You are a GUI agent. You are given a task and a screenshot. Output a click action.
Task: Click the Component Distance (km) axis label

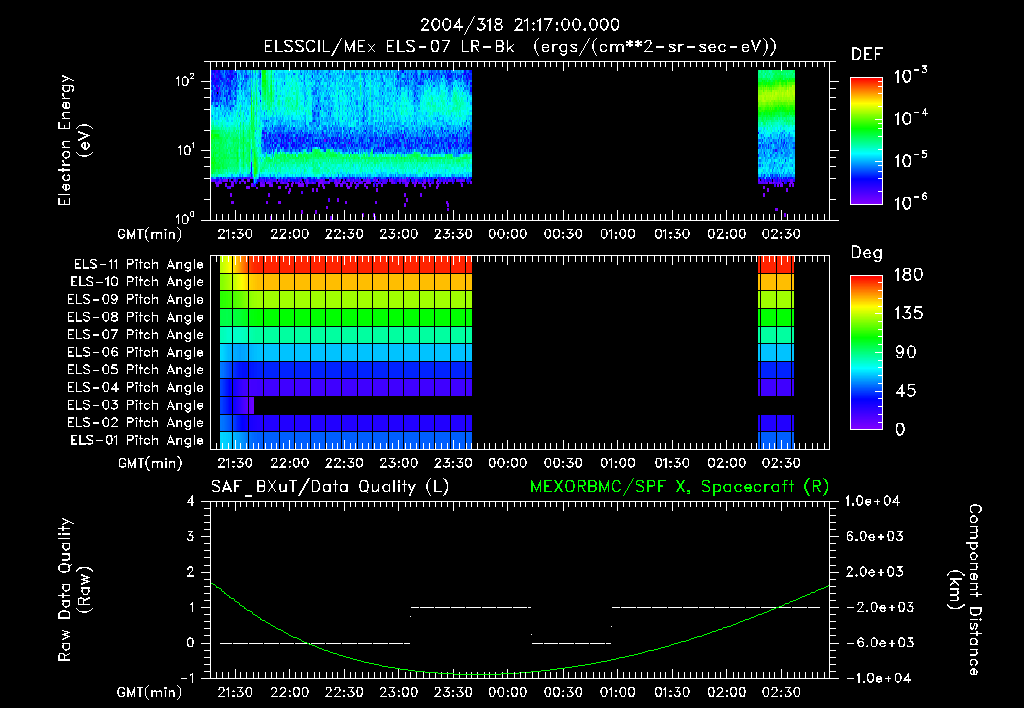click(x=965, y=590)
